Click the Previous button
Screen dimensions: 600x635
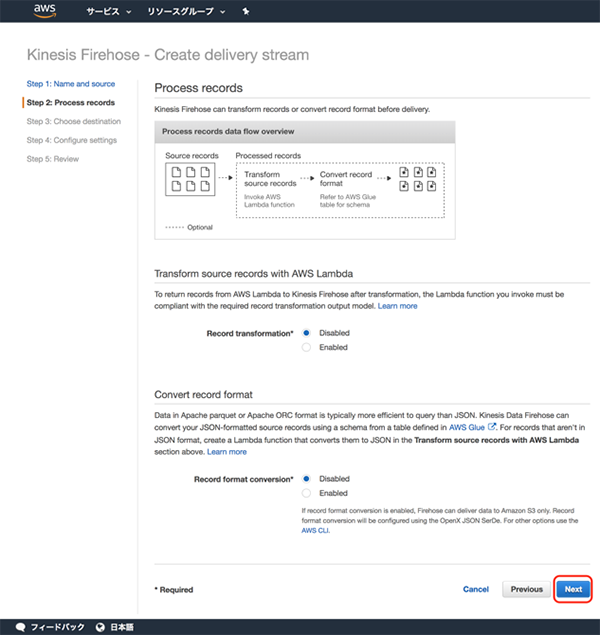tap(526, 589)
